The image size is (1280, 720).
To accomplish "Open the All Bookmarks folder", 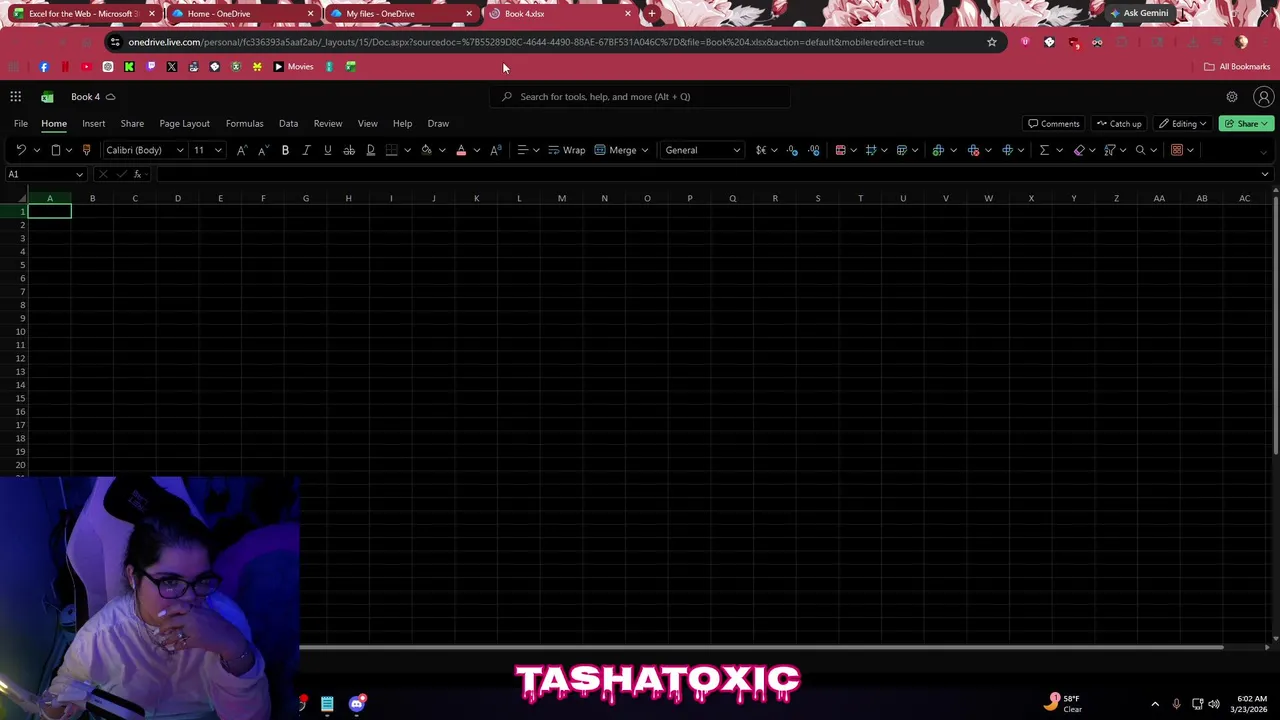I will pyautogui.click(x=1237, y=67).
